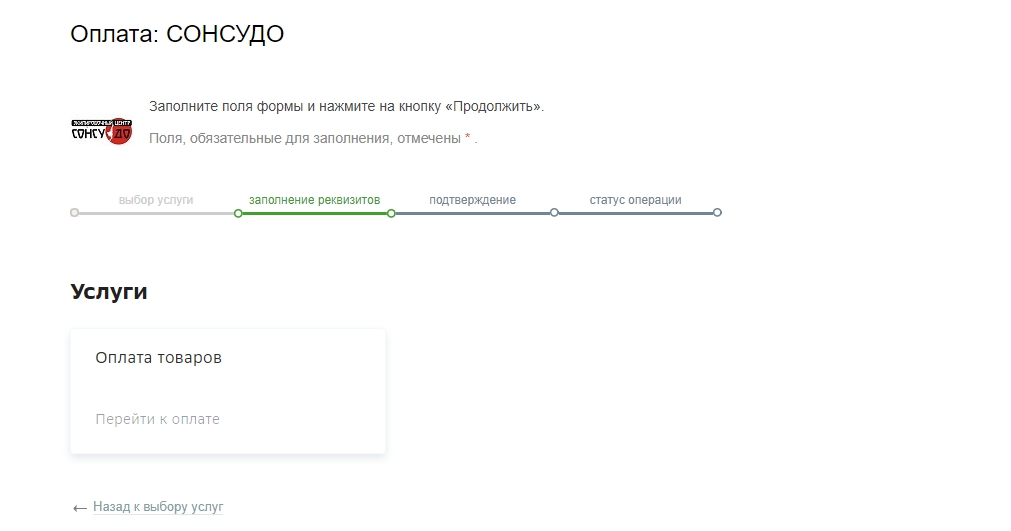Select the 'Оплата товаров' service card title
The height and width of the screenshot is (531, 1011).
159,358
